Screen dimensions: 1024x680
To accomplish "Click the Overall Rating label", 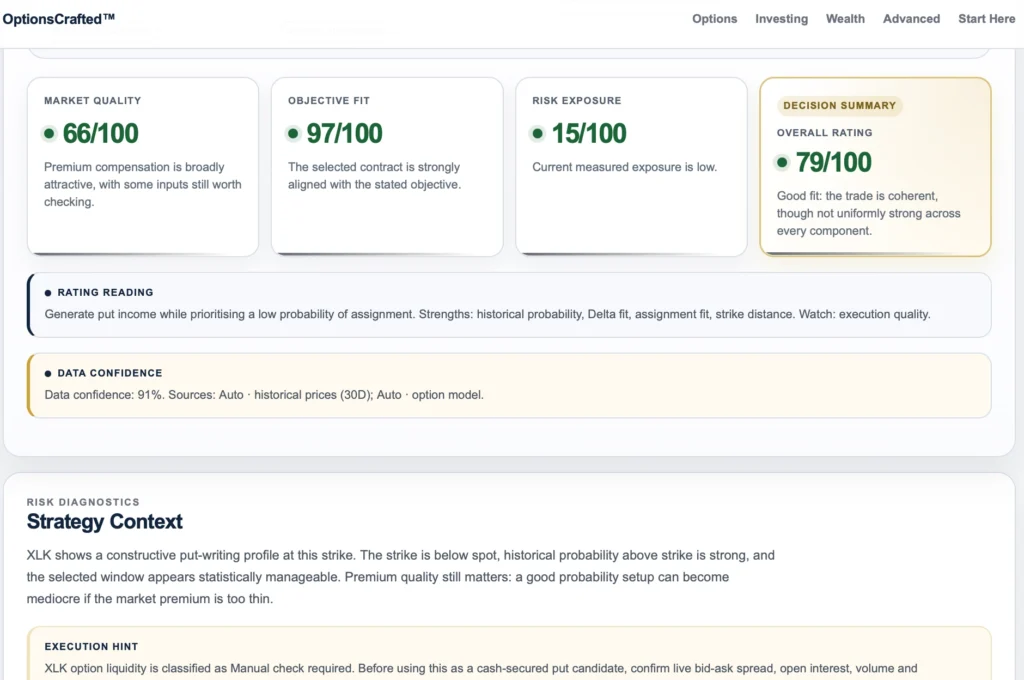I will pos(824,133).
